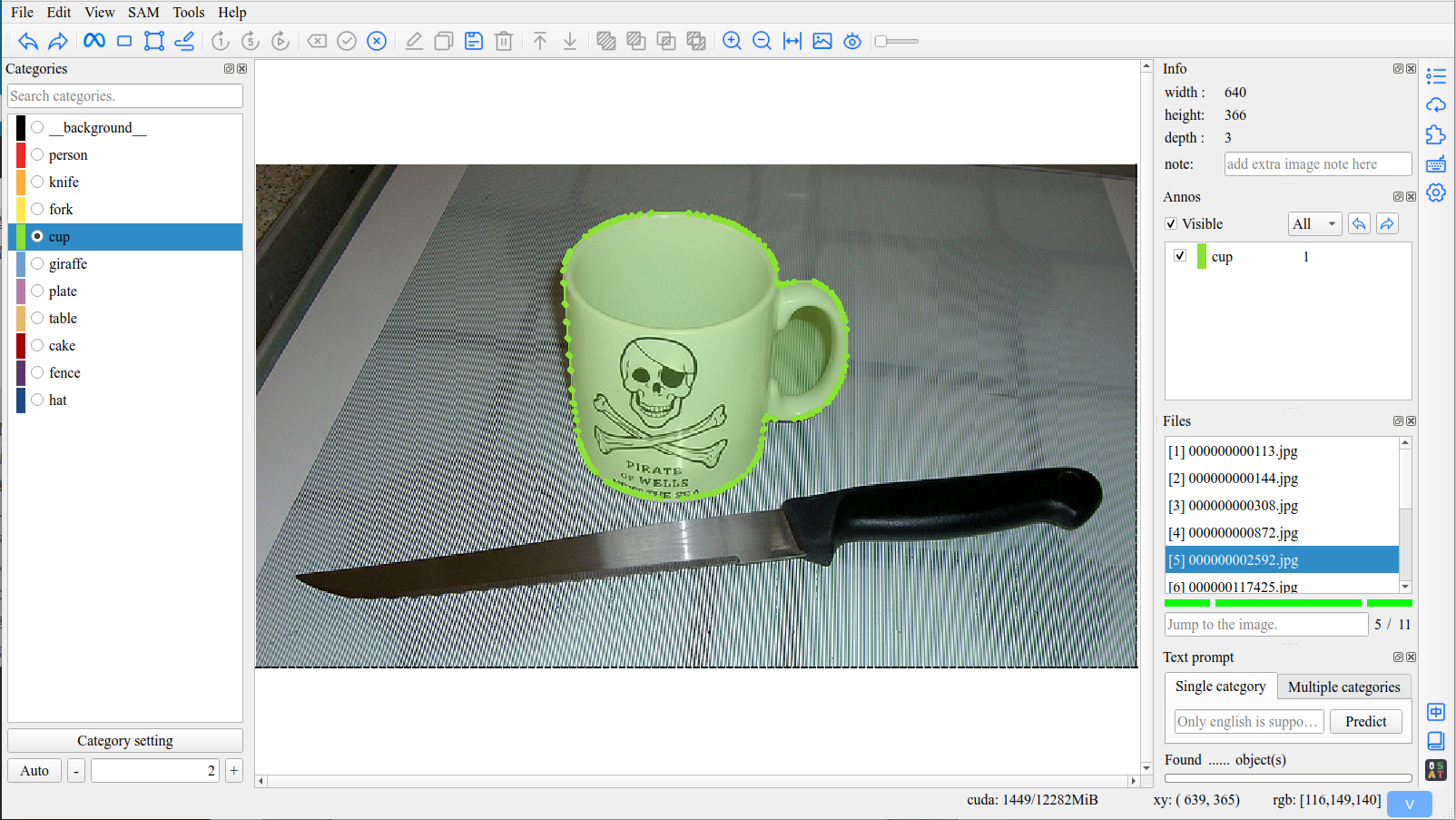Open settings gear icon in sidebar

(x=1436, y=193)
